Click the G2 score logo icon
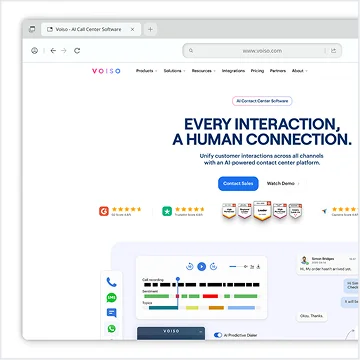Image resolution: width=360 pixels, height=360 pixels. 104,211
